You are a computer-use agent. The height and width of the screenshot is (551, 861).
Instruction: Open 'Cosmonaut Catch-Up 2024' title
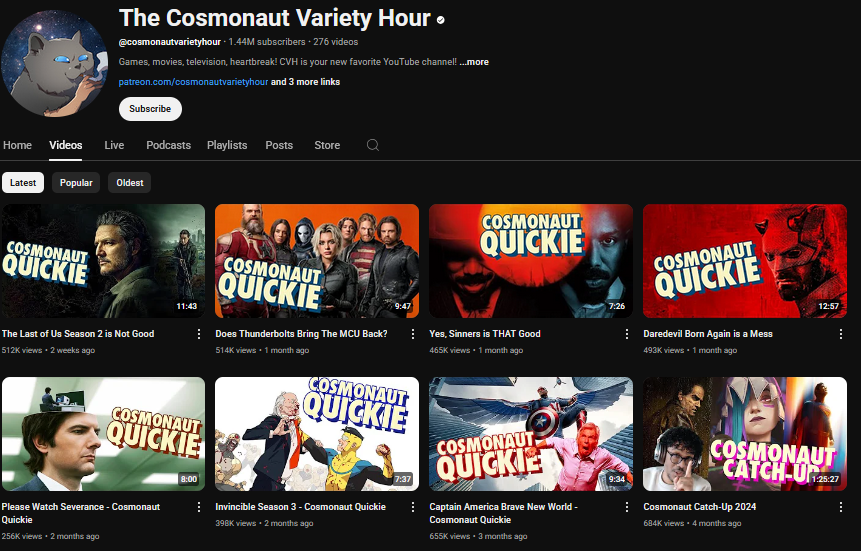pos(700,507)
